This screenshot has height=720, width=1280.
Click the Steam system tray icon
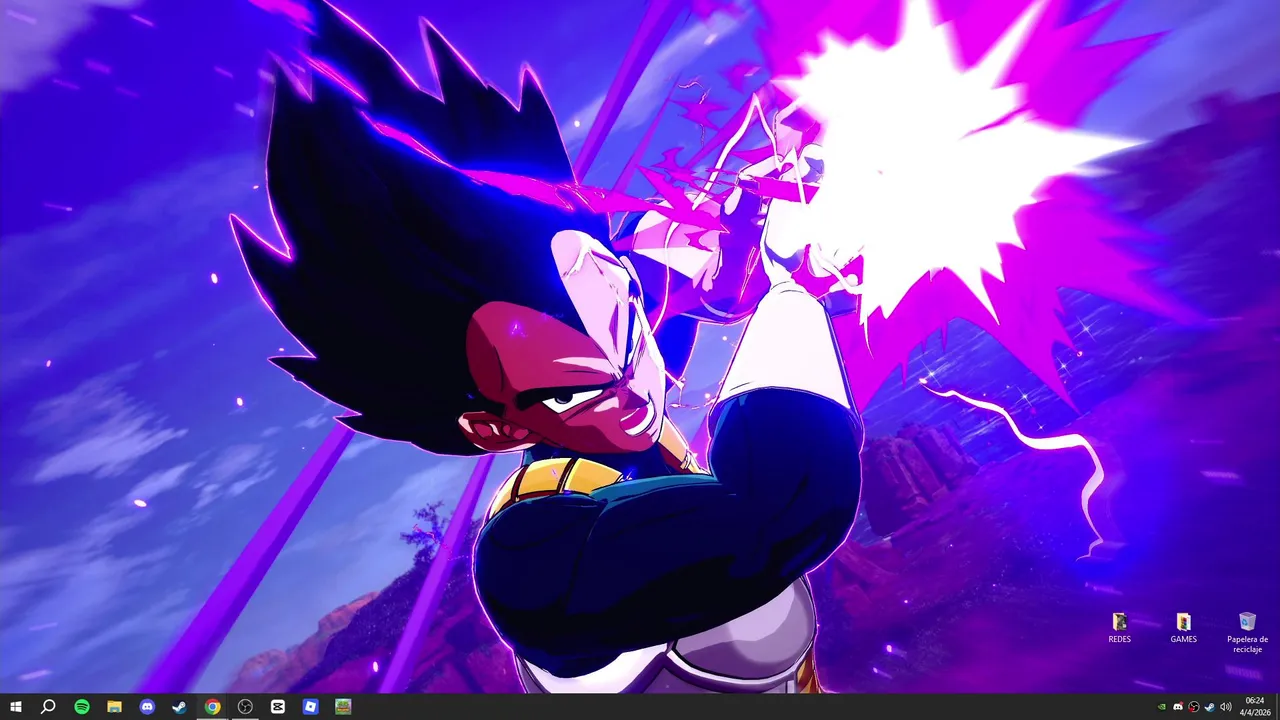(x=1210, y=707)
